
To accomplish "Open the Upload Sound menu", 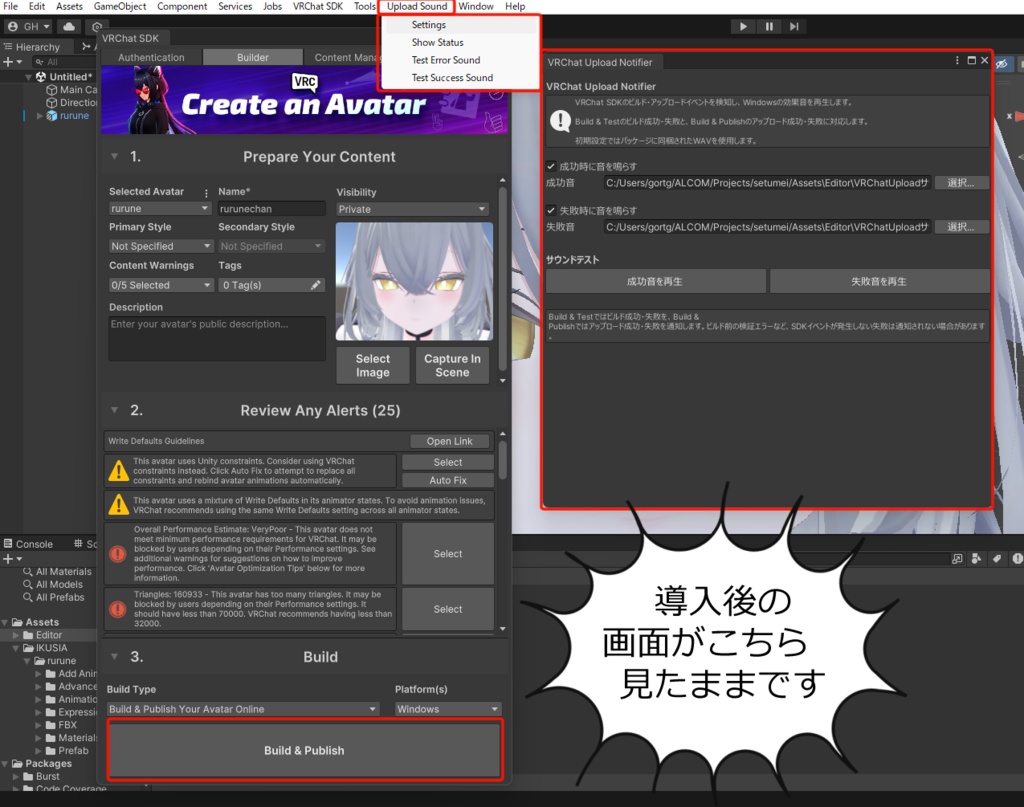I will [417, 7].
